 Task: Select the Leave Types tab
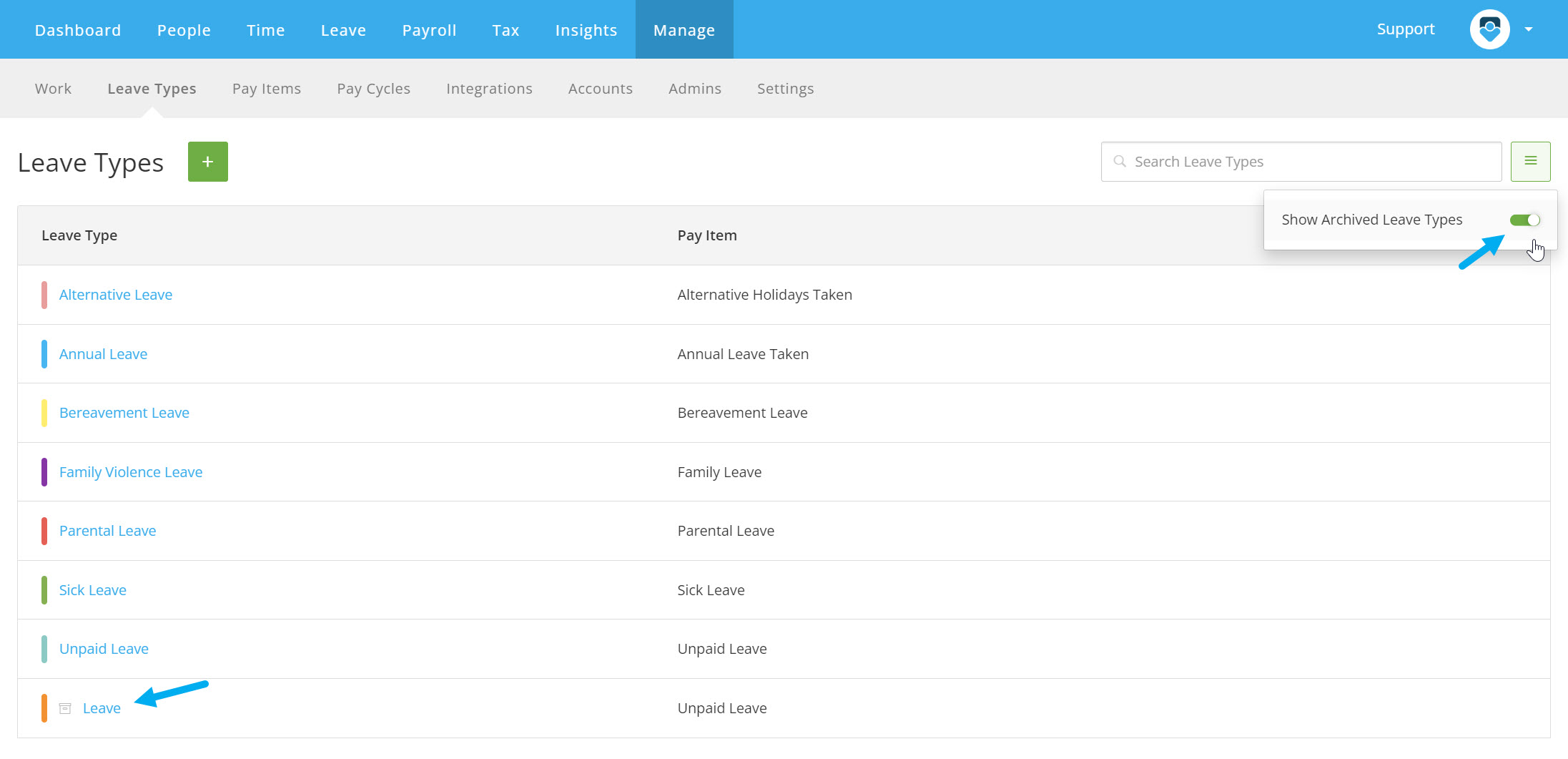152,89
